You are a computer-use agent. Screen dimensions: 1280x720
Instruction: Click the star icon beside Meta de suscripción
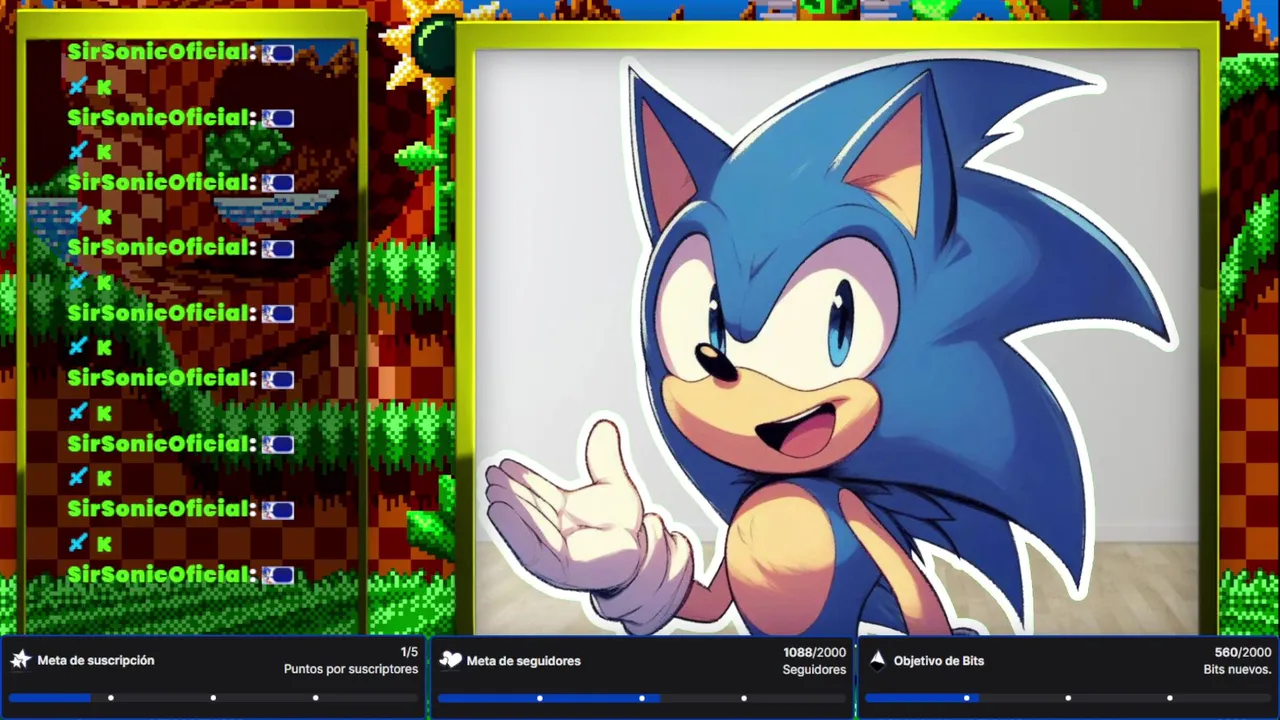click(x=20, y=660)
